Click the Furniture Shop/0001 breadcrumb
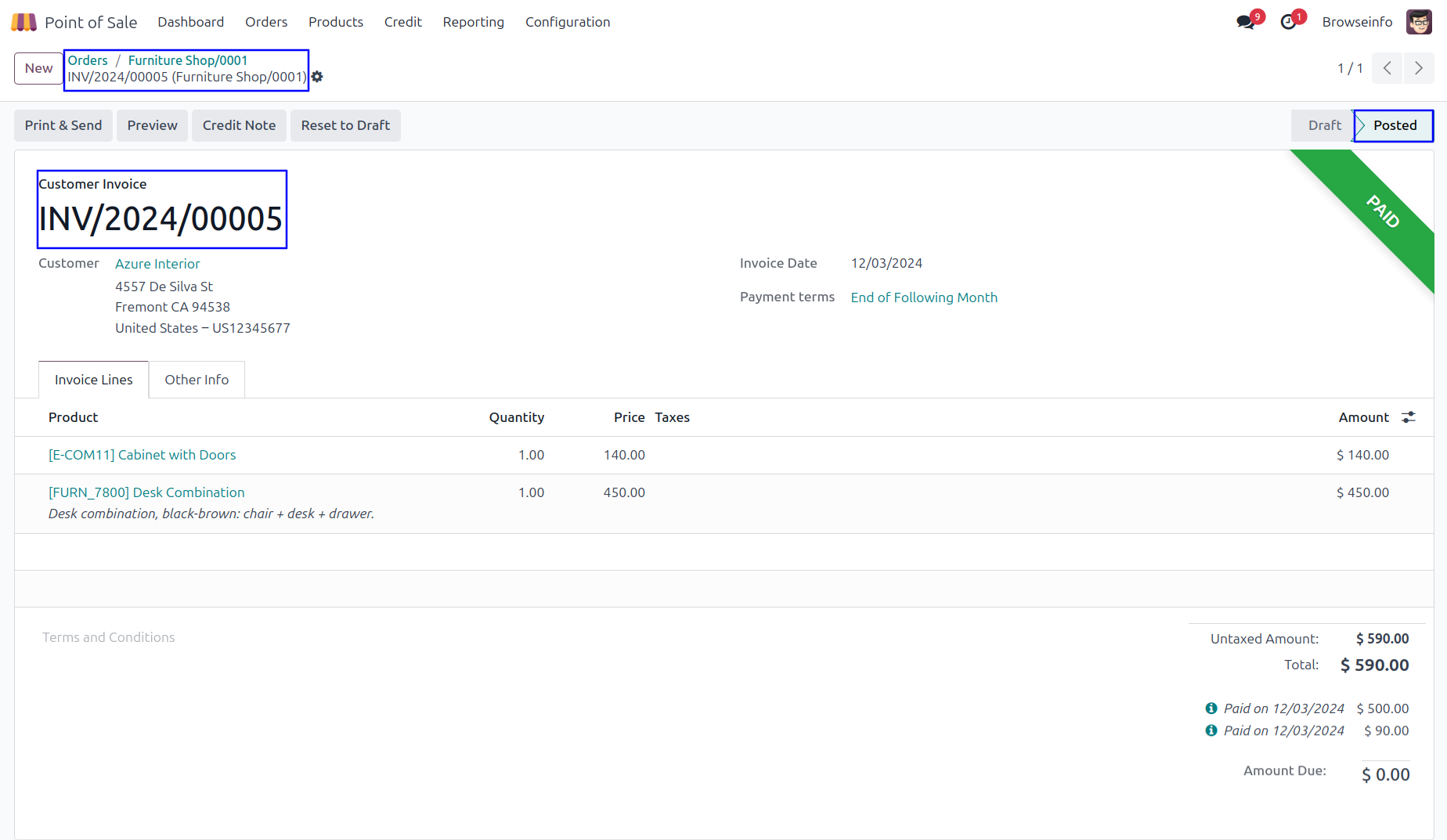The height and width of the screenshot is (840, 1447). tap(188, 60)
